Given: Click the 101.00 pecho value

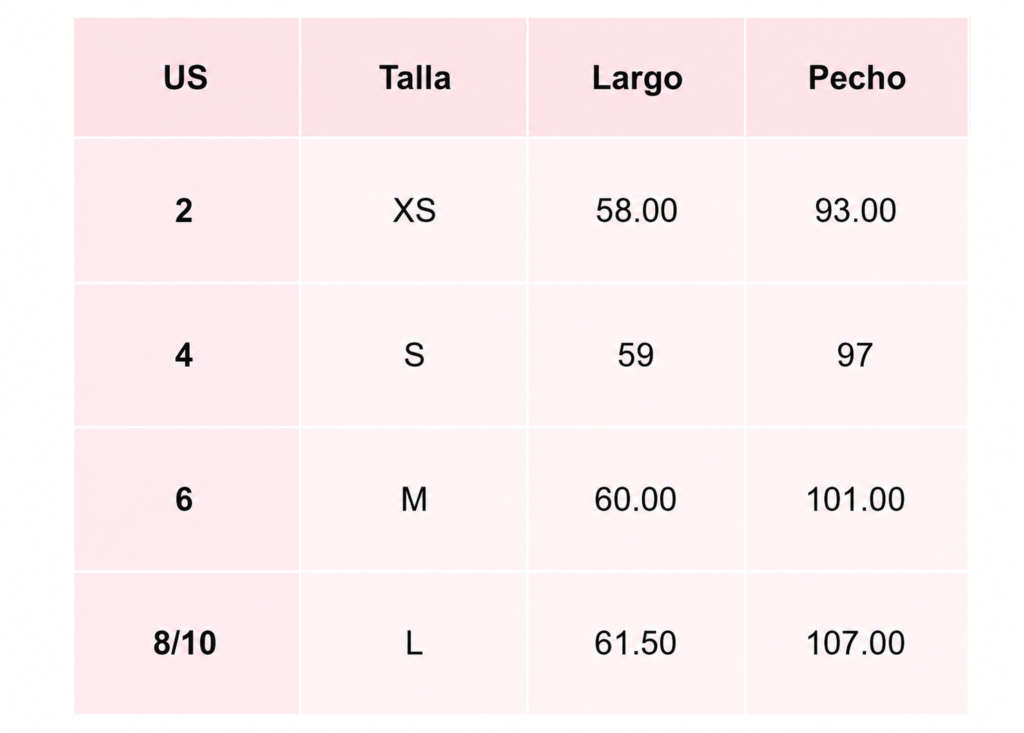Looking at the screenshot, I should 856,500.
